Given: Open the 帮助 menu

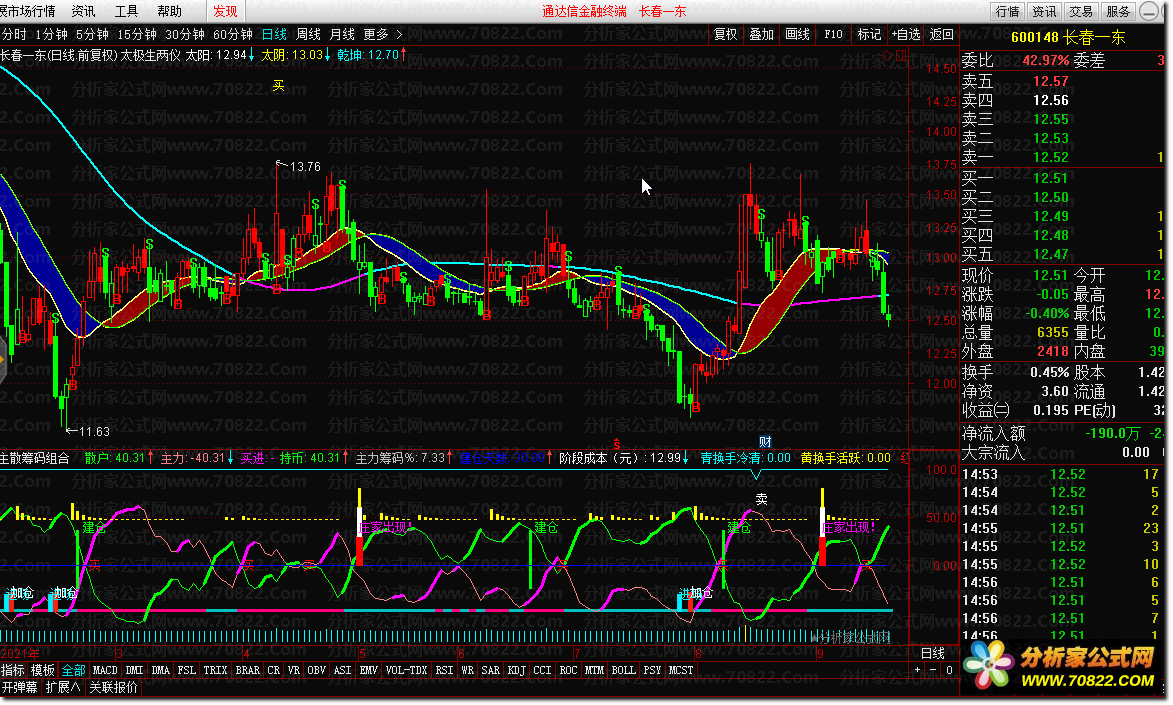Looking at the screenshot, I should pyautogui.click(x=170, y=11).
